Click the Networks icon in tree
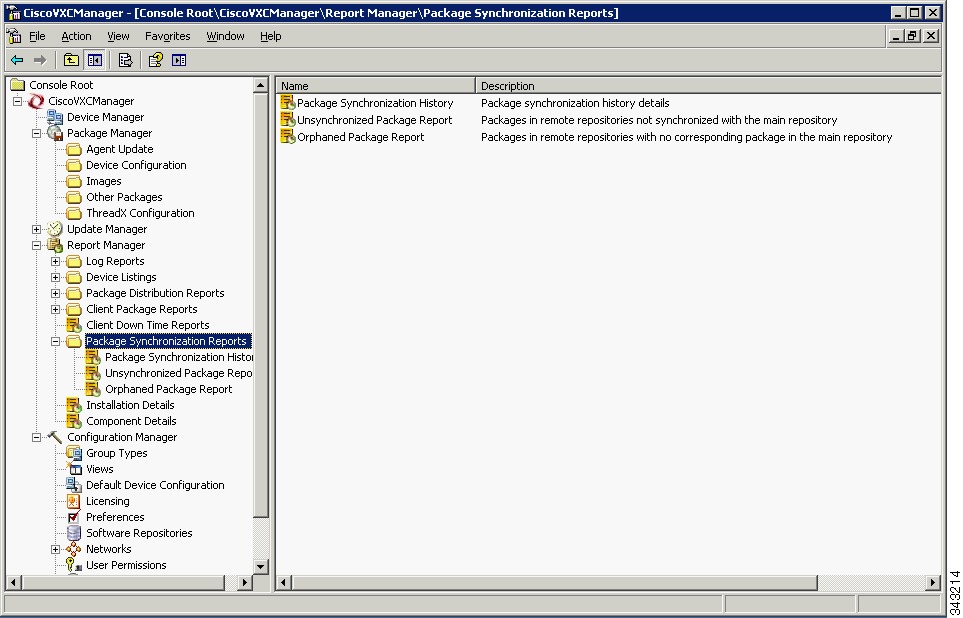 (x=74, y=549)
